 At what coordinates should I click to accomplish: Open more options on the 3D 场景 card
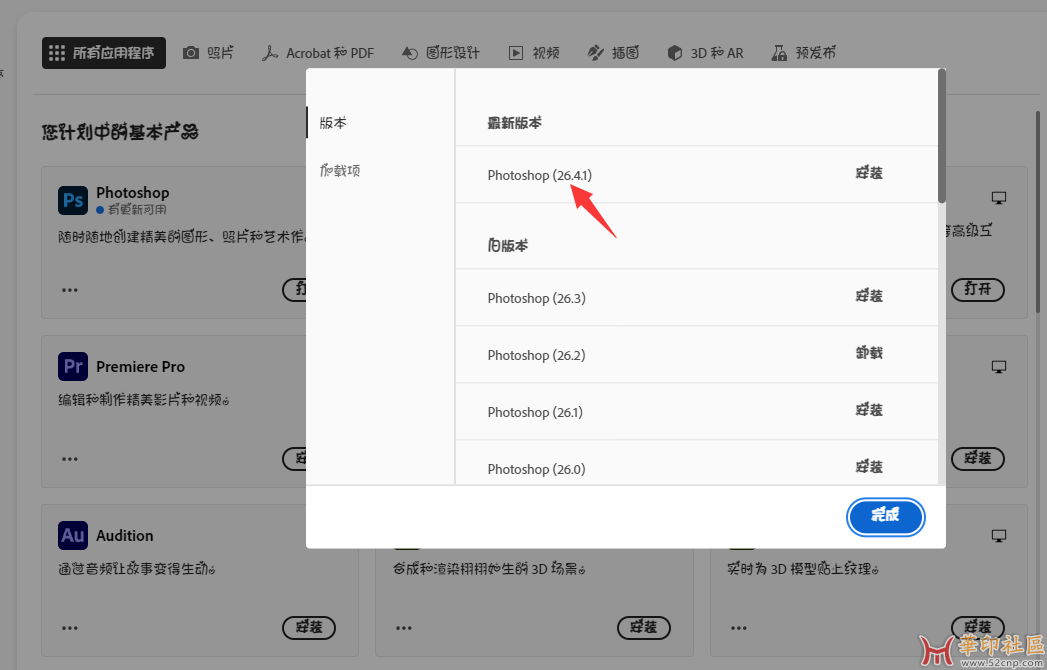404,628
